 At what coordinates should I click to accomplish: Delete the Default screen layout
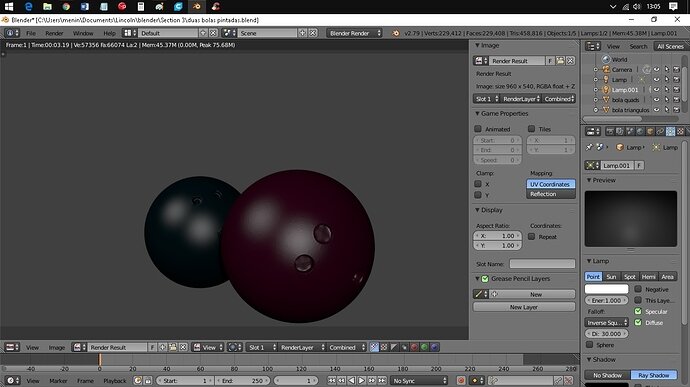pyautogui.click(x=213, y=33)
